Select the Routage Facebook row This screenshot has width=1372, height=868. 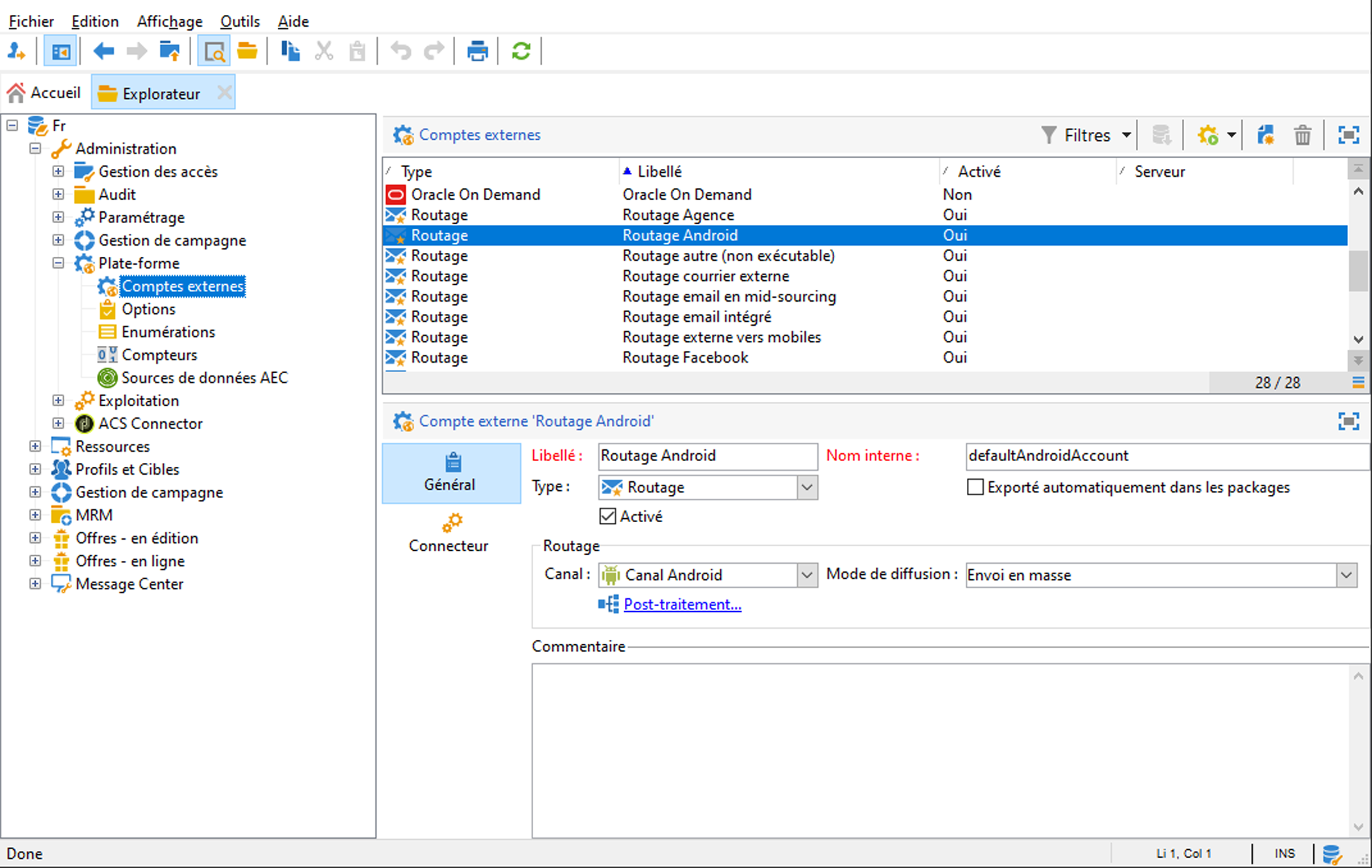point(684,358)
